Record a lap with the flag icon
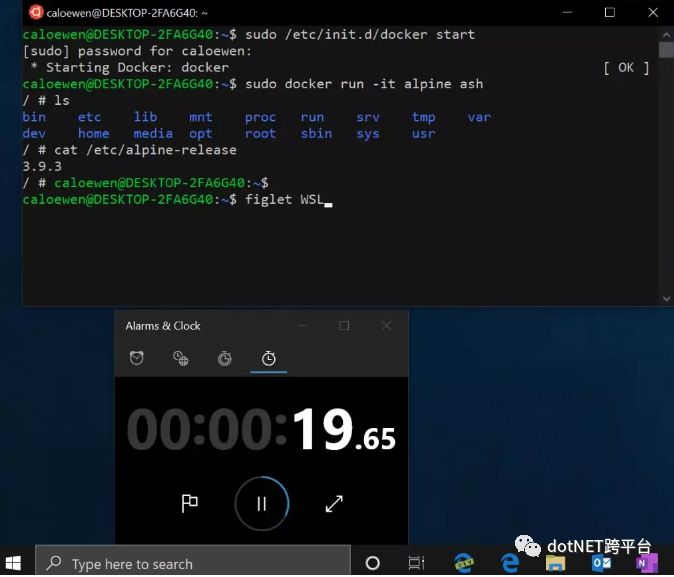The height and width of the screenshot is (577, 674). click(189, 503)
